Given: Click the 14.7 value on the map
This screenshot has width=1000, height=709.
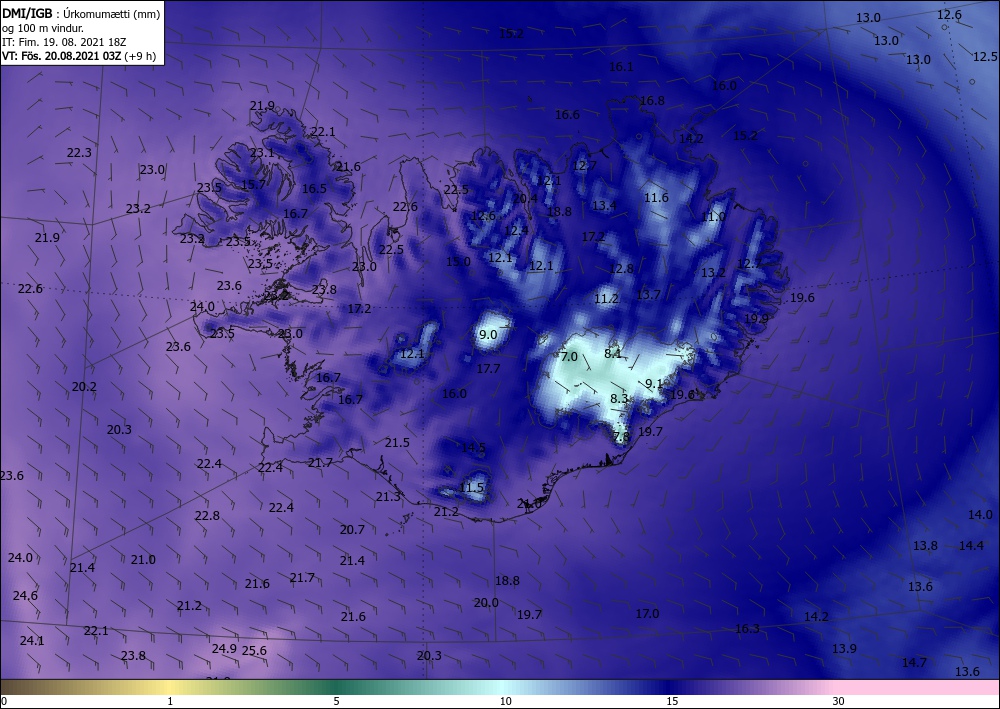Looking at the screenshot, I should [914, 662].
